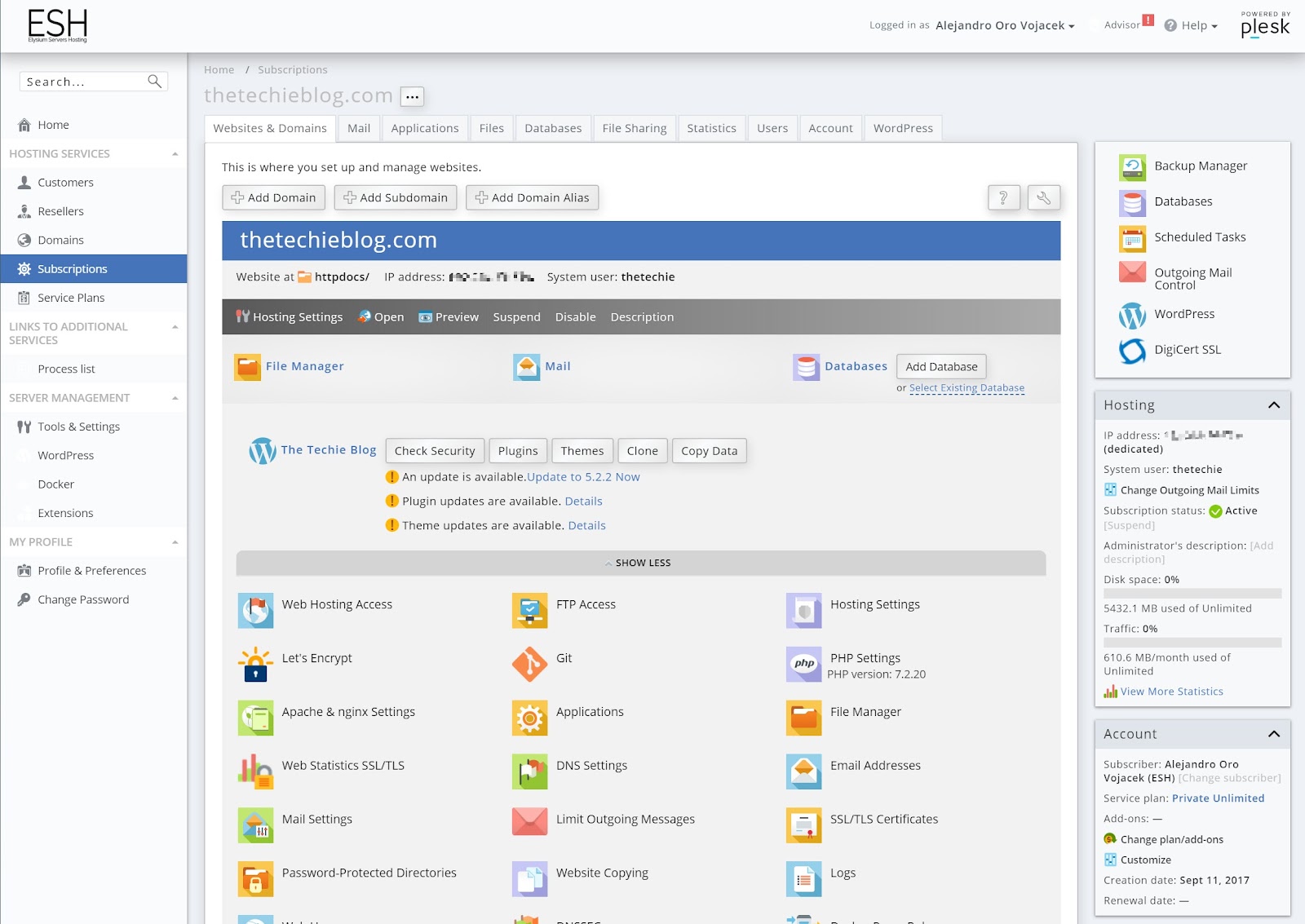The height and width of the screenshot is (924, 1305).
Task: Open the subscription ellipsis menu
Action: (x=412, y=97)
